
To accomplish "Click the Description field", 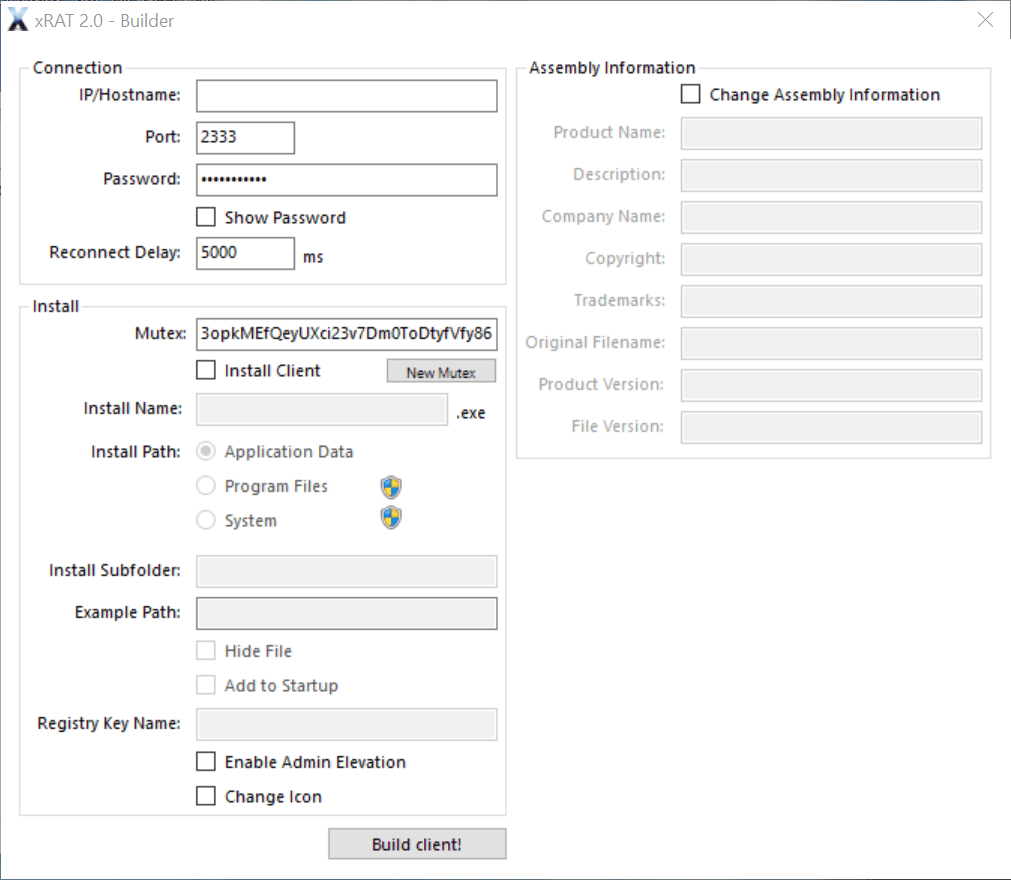I will click(x=831, y=175).
